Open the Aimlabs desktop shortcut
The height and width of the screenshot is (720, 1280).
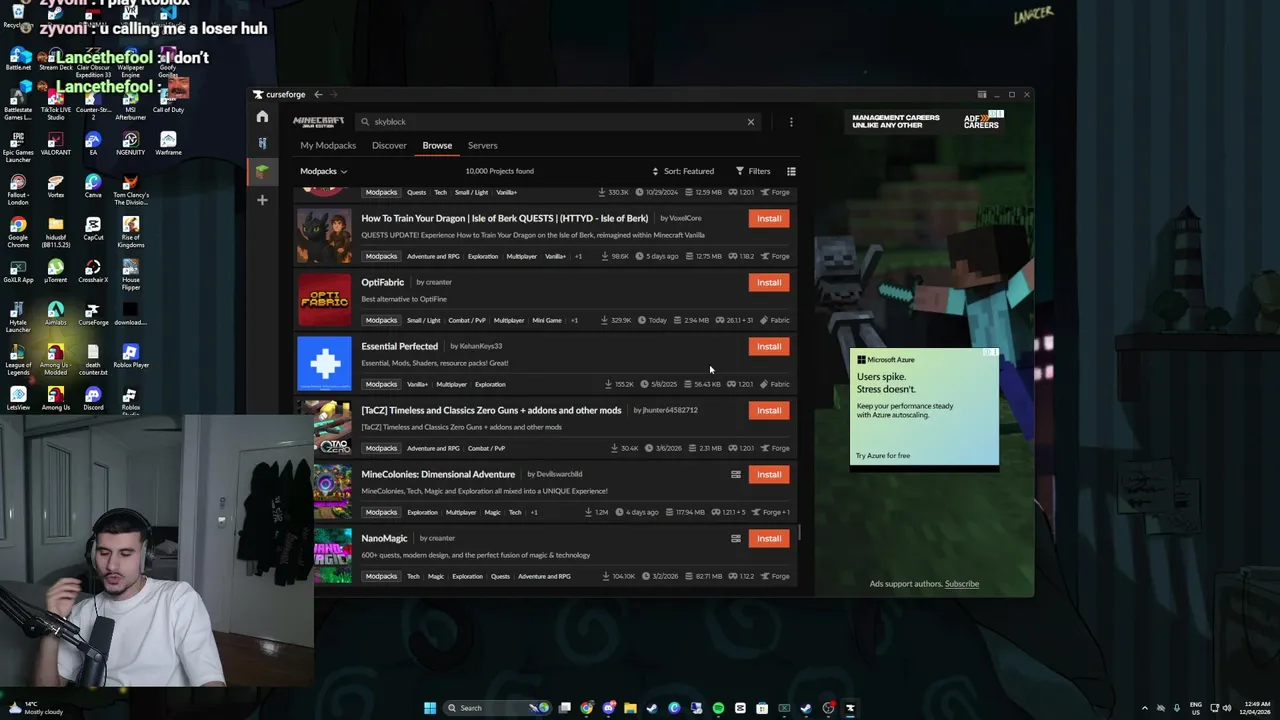coord(56,315)
